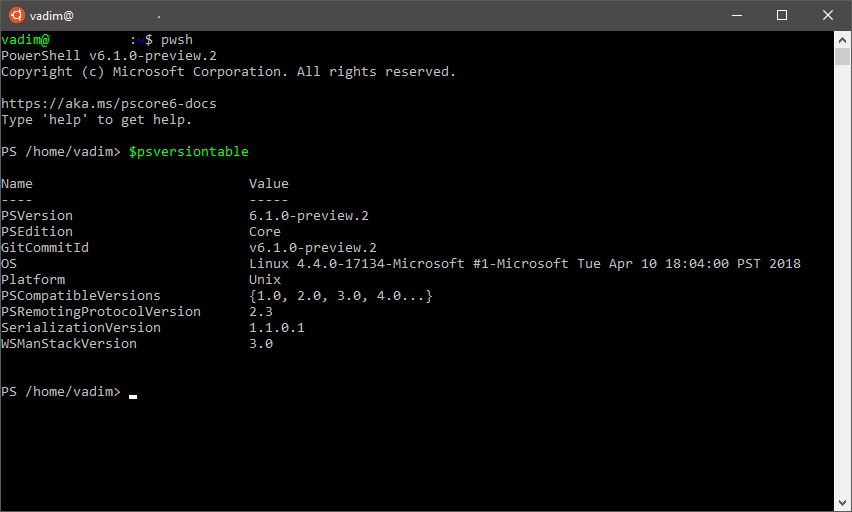Maximize the terminal window
This screenshot has width=852, height=512.
tap(782, 15)
